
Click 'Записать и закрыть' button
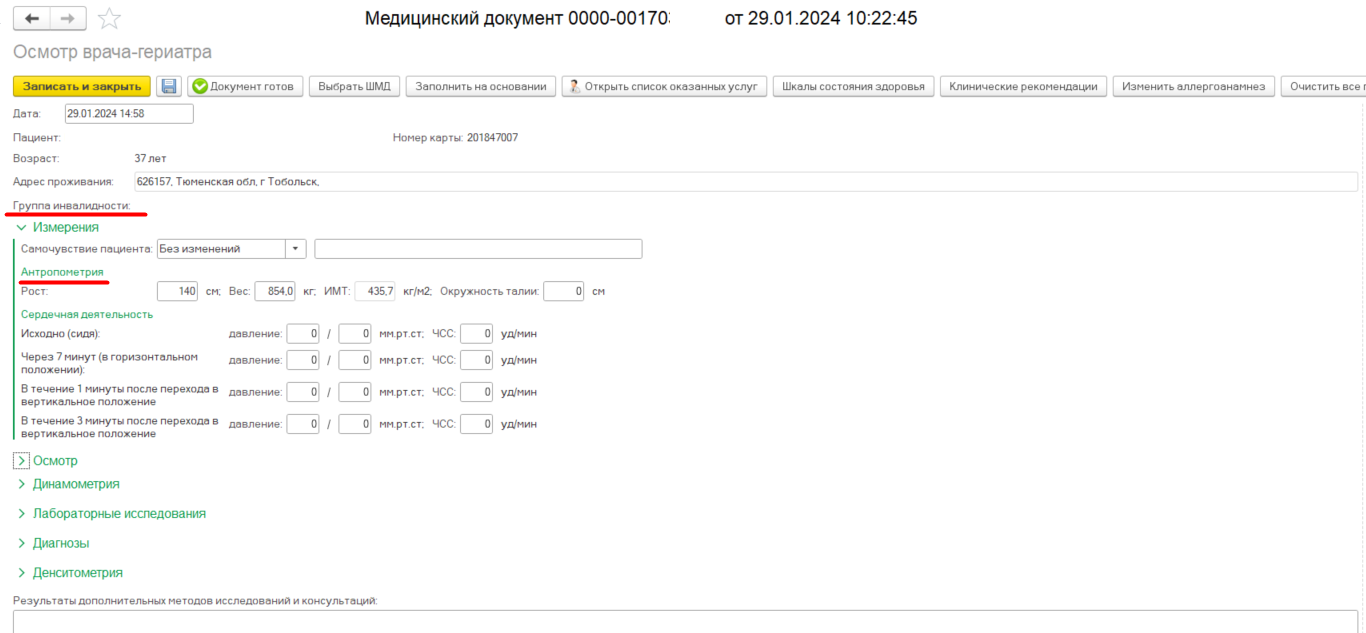tap(82, 87)
